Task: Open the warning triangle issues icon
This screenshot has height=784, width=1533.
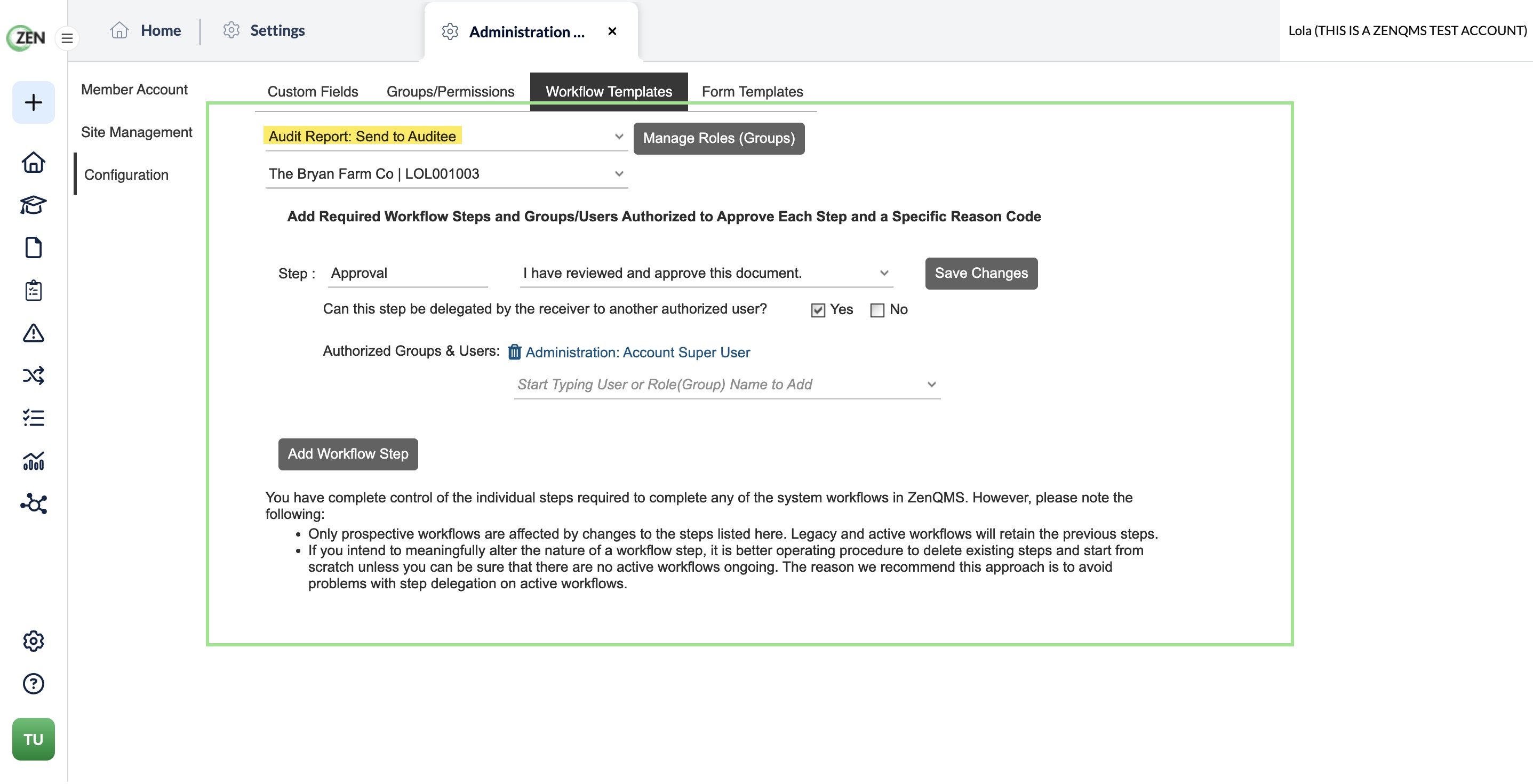Action: pos(33,333)
